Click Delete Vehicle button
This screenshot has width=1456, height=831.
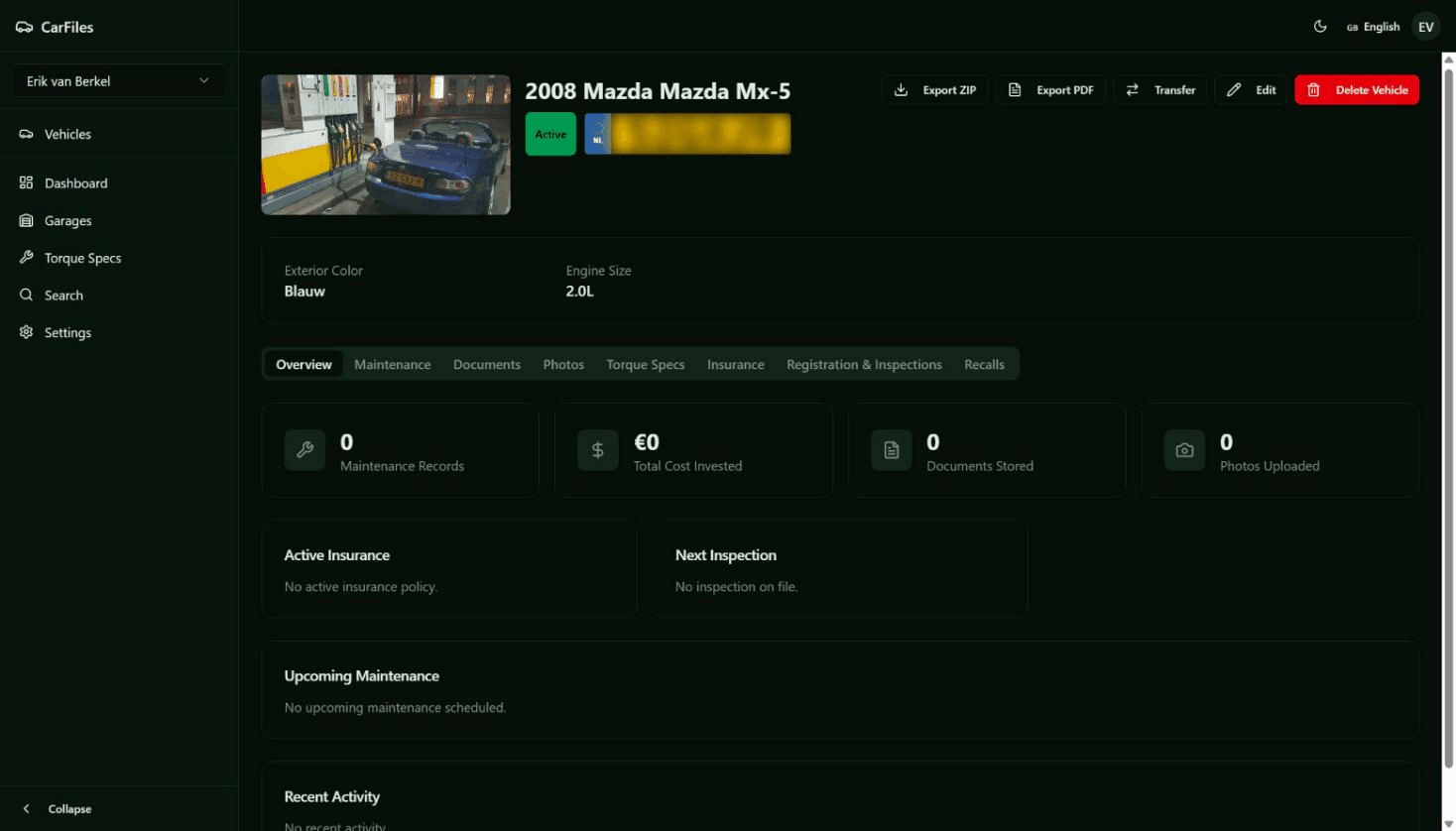pyautogui.click(x=1357, y=90)
